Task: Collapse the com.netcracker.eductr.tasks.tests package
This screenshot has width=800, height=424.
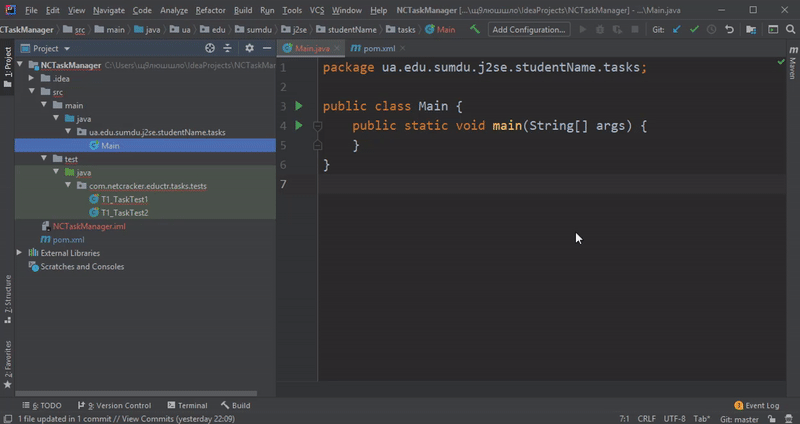Action: click(68, 185)
